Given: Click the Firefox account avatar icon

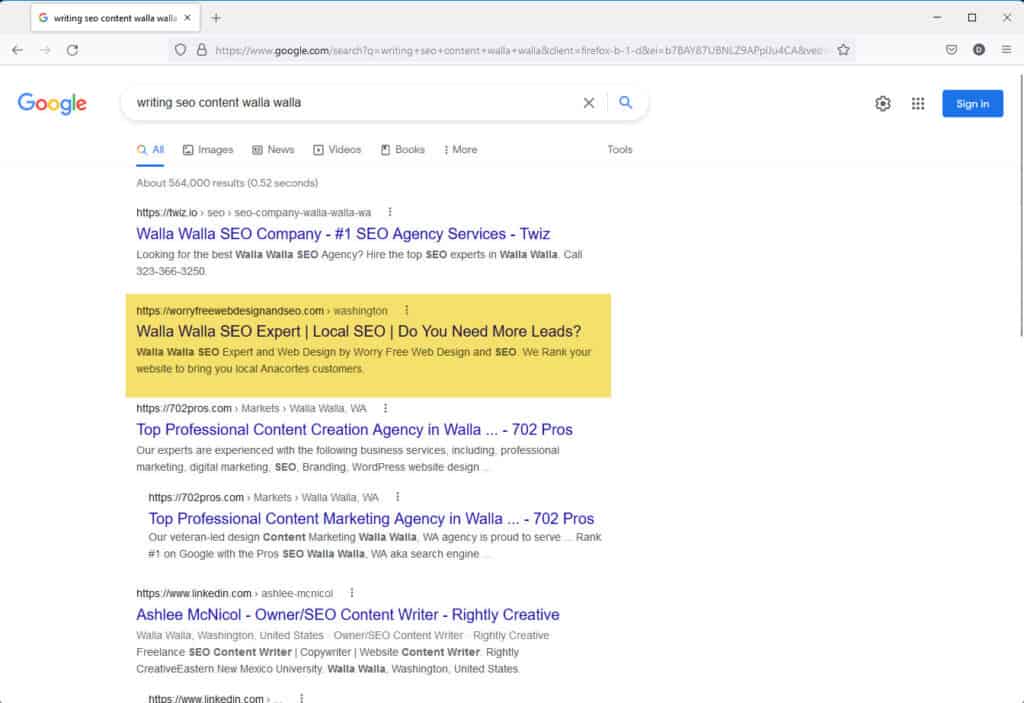Looking at the screenshot, I should (x=978, y=50).
